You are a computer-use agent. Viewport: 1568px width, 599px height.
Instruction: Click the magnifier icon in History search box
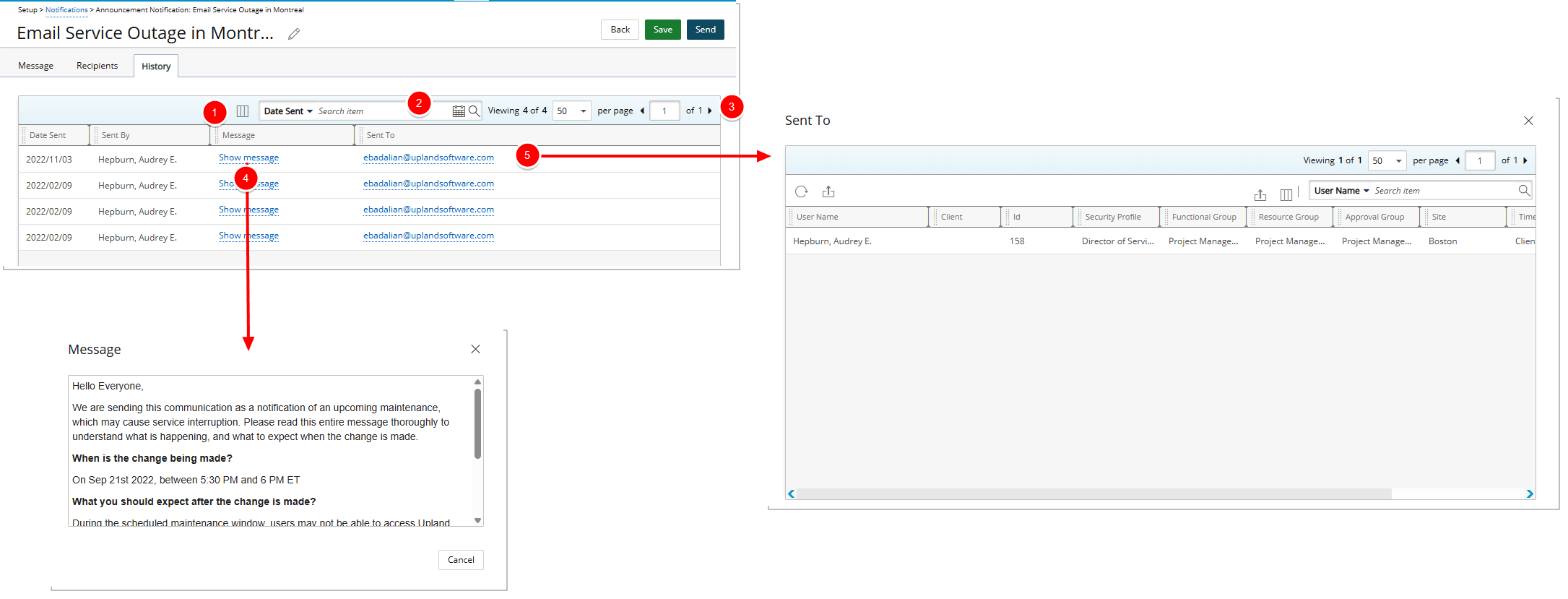pyautogui.click(x=475, y=111)
